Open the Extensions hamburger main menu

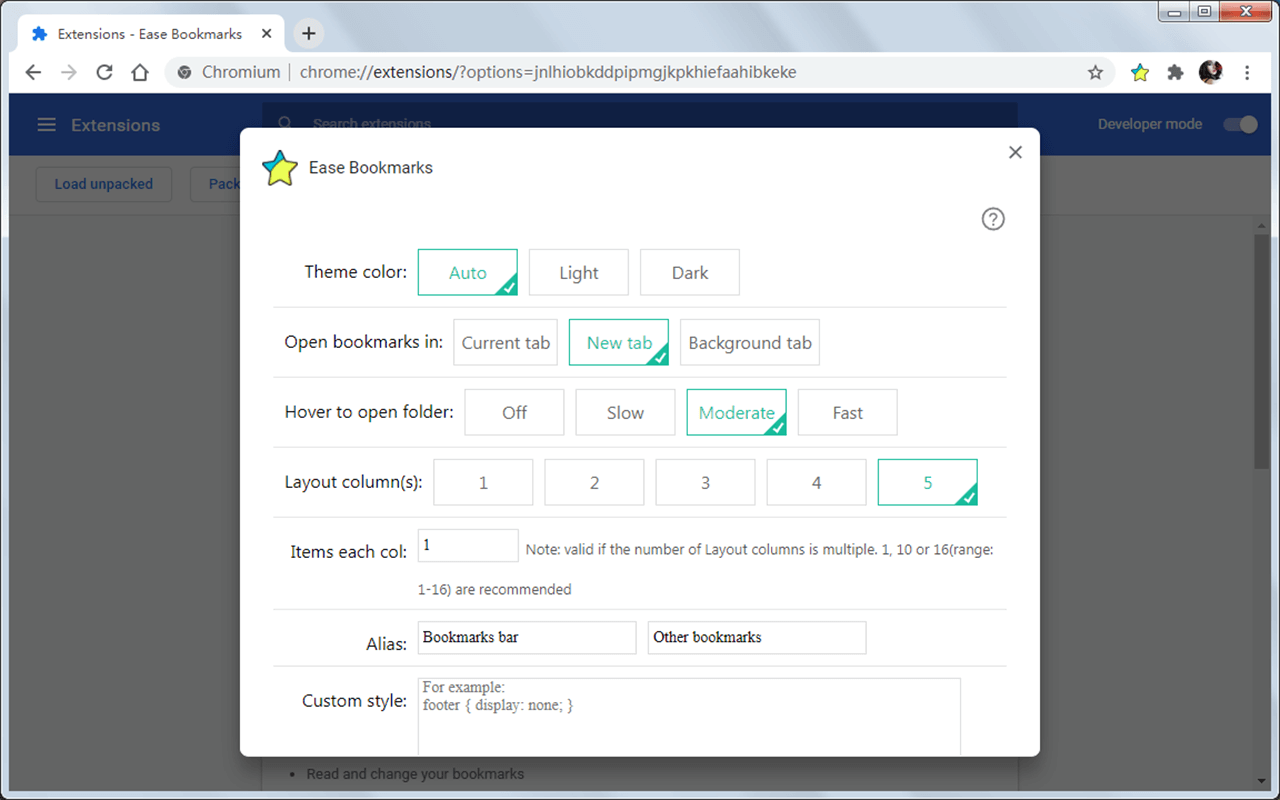pyautogui.click(x=46, y=125)
